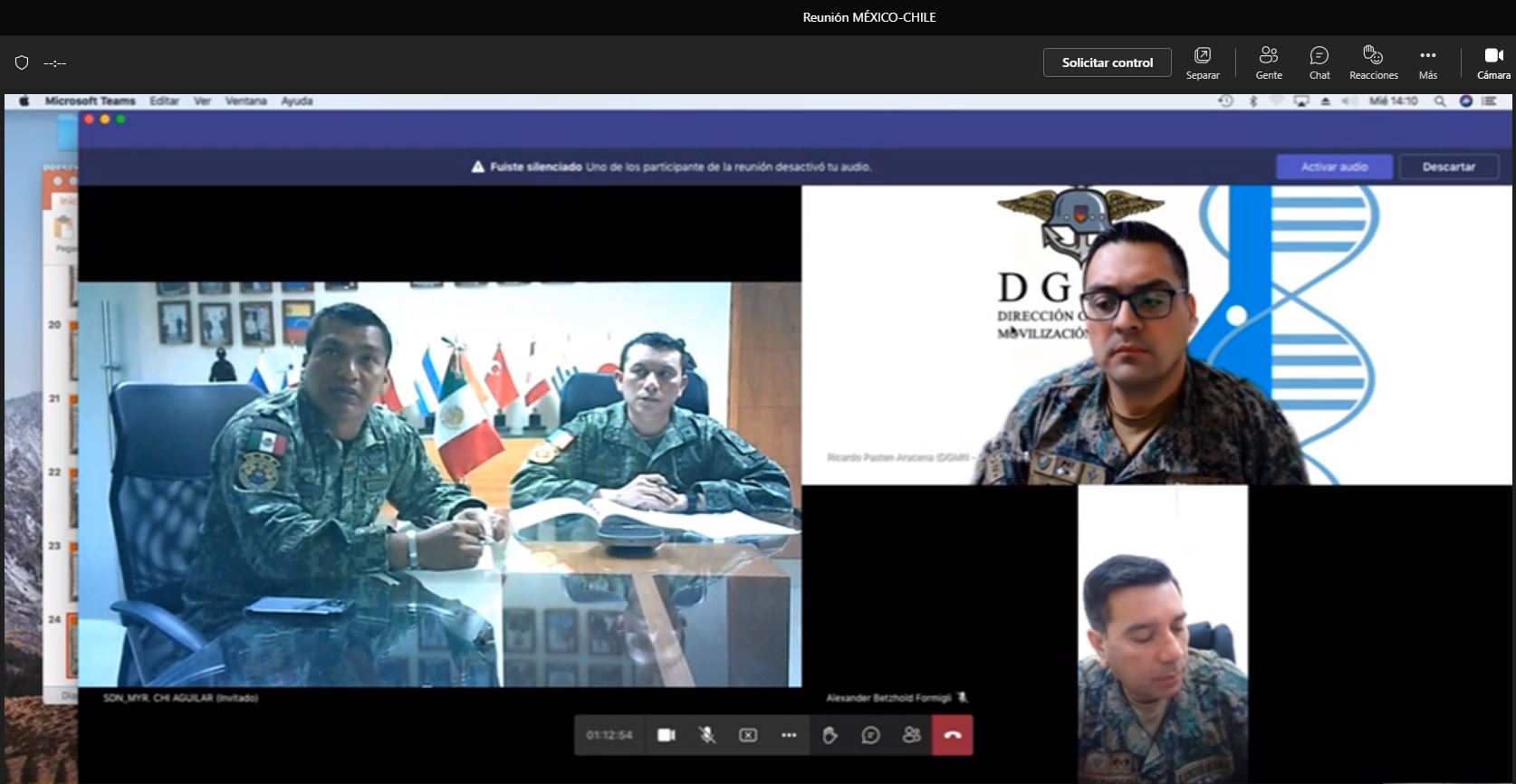Expand the Más options menu
This screenshot has height=784, width=1516.
tap(1427, 62)
